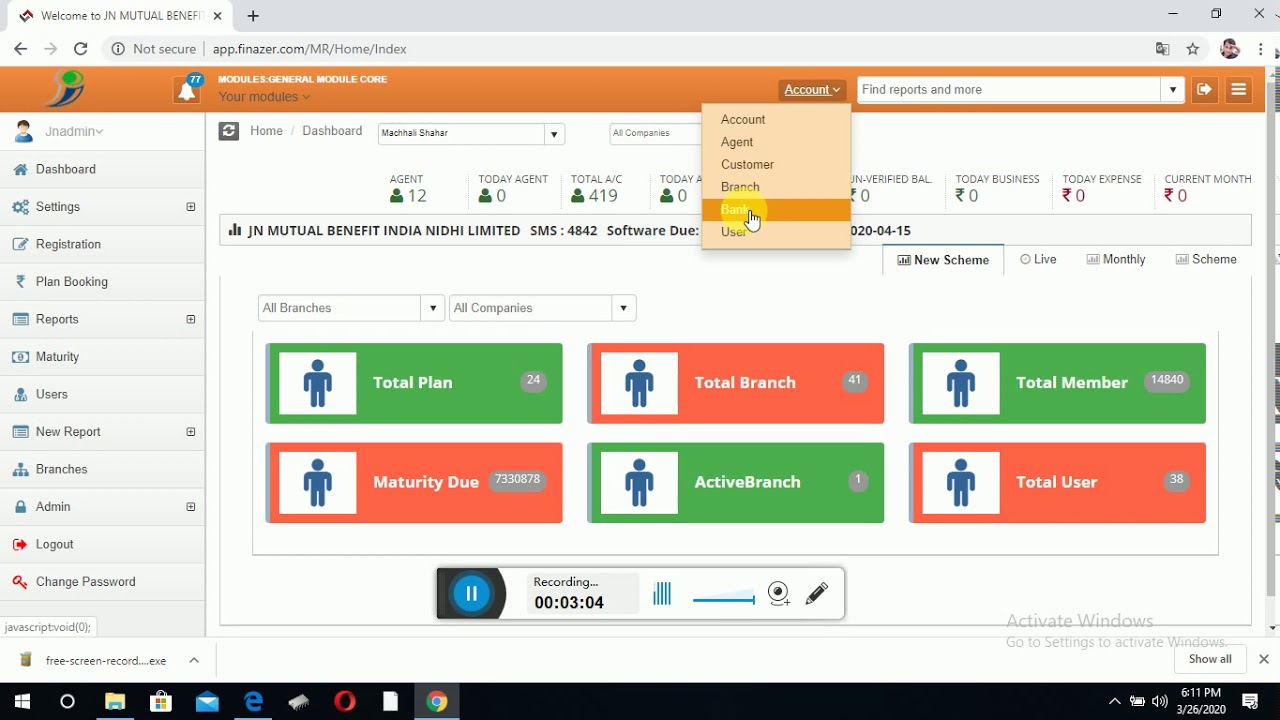Bookmark this page with the star icon
This screenshot has height=720, width=1280.
[1192, 49]
